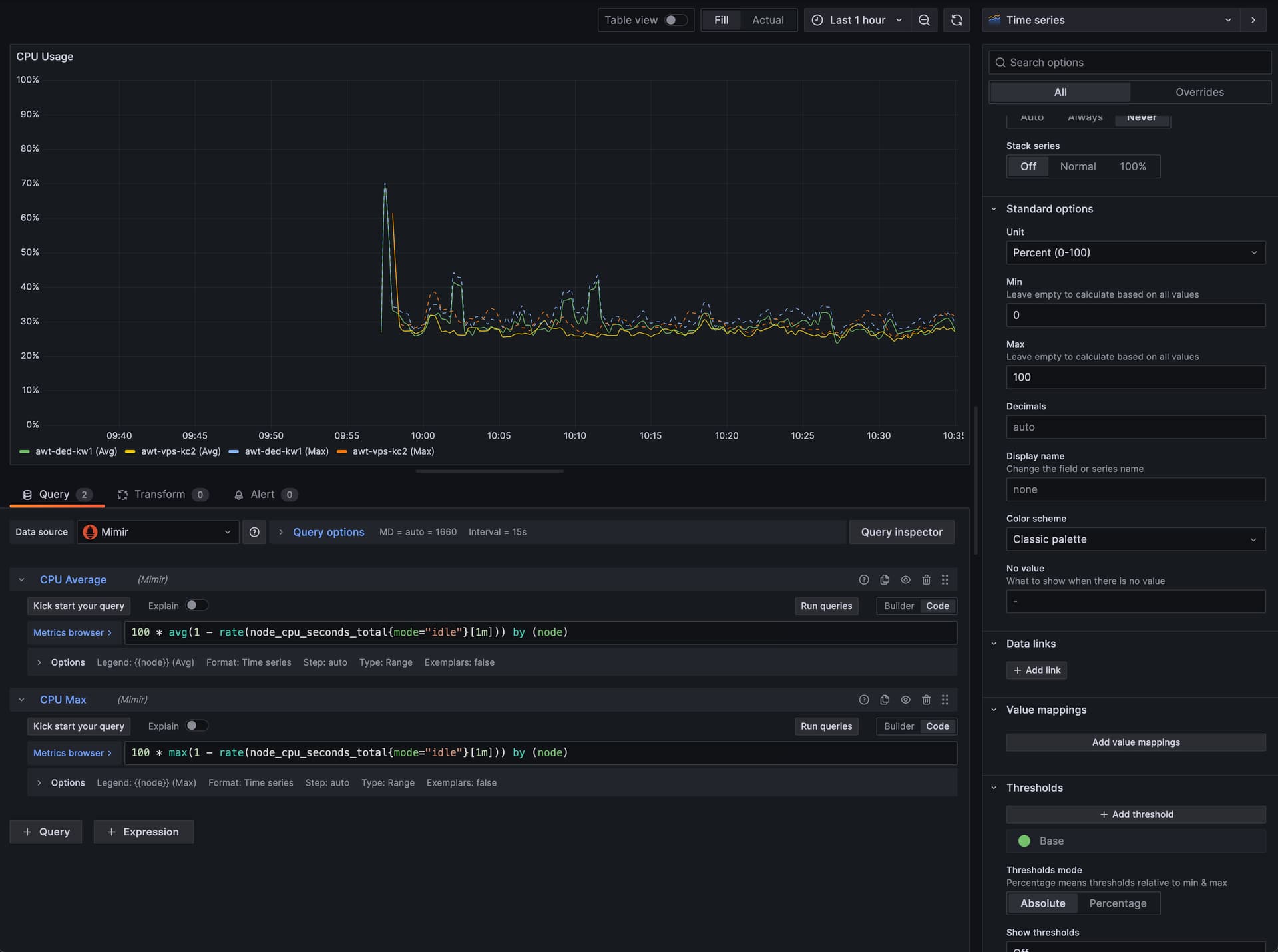Delete the CPU Max query via trash icon
The height and width of the screenshot is (952, 1278).
click(927, 700)
